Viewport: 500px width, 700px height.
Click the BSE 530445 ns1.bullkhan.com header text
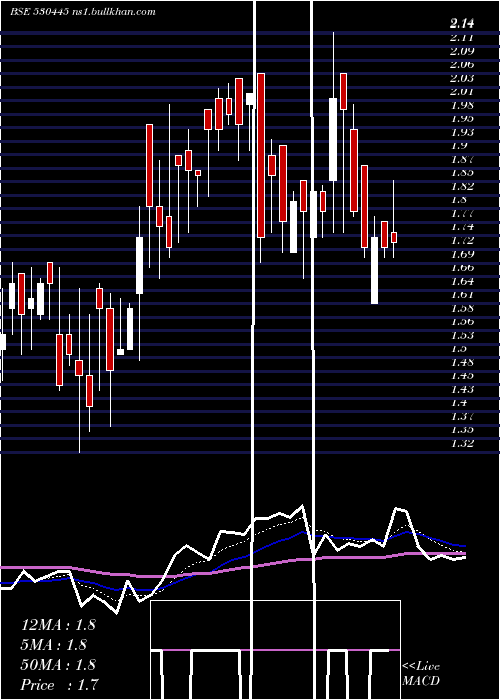83,12
